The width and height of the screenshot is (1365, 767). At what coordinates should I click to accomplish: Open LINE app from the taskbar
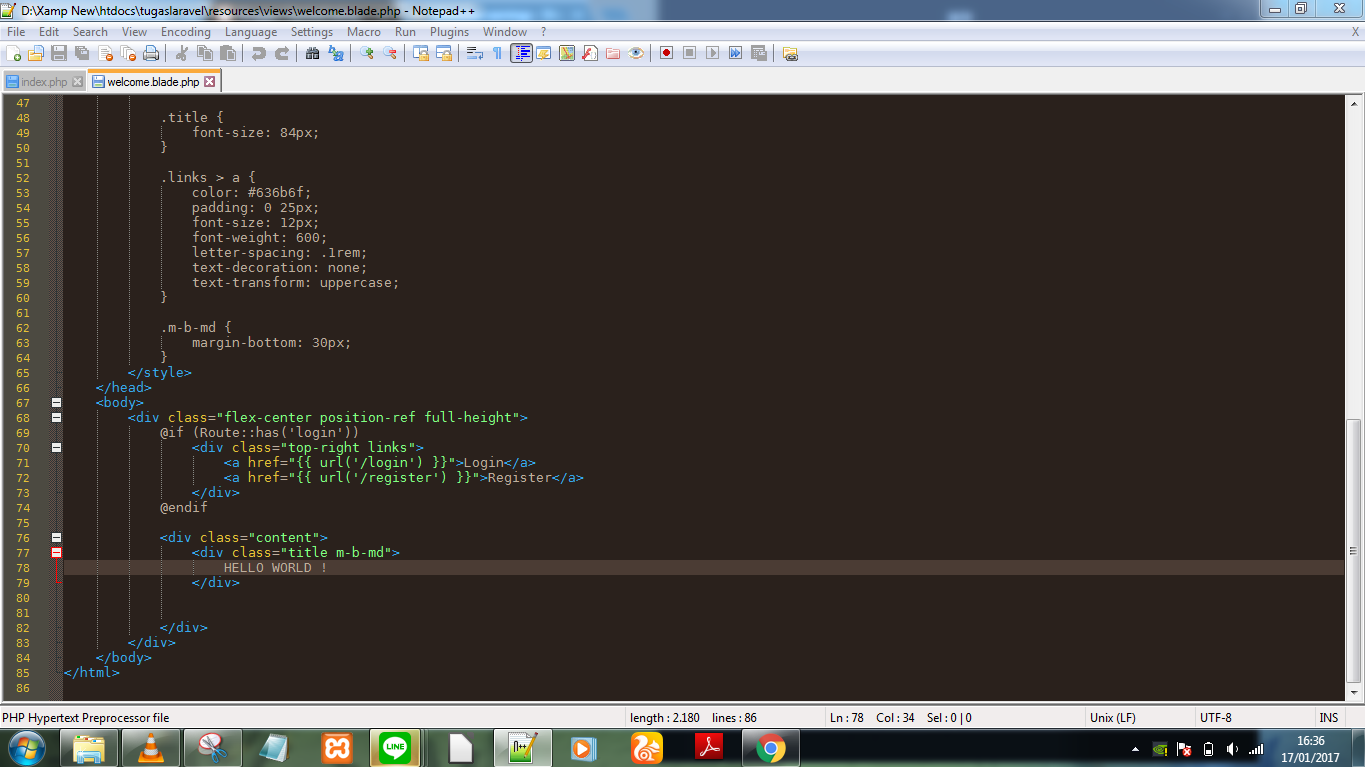click(395, 748)
